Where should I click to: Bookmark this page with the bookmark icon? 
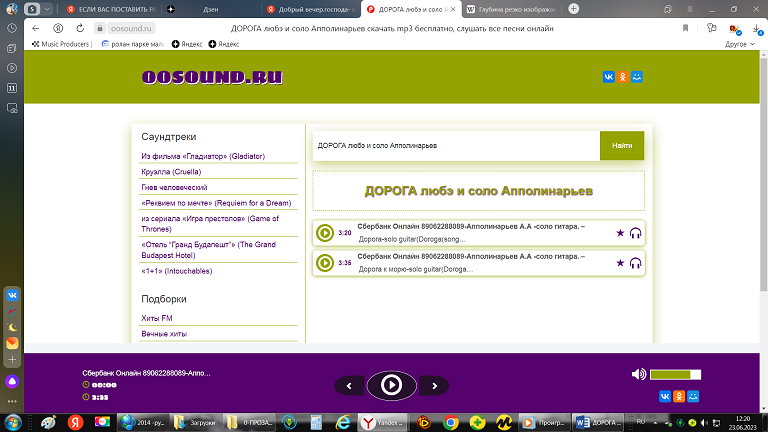pos(685,28)
